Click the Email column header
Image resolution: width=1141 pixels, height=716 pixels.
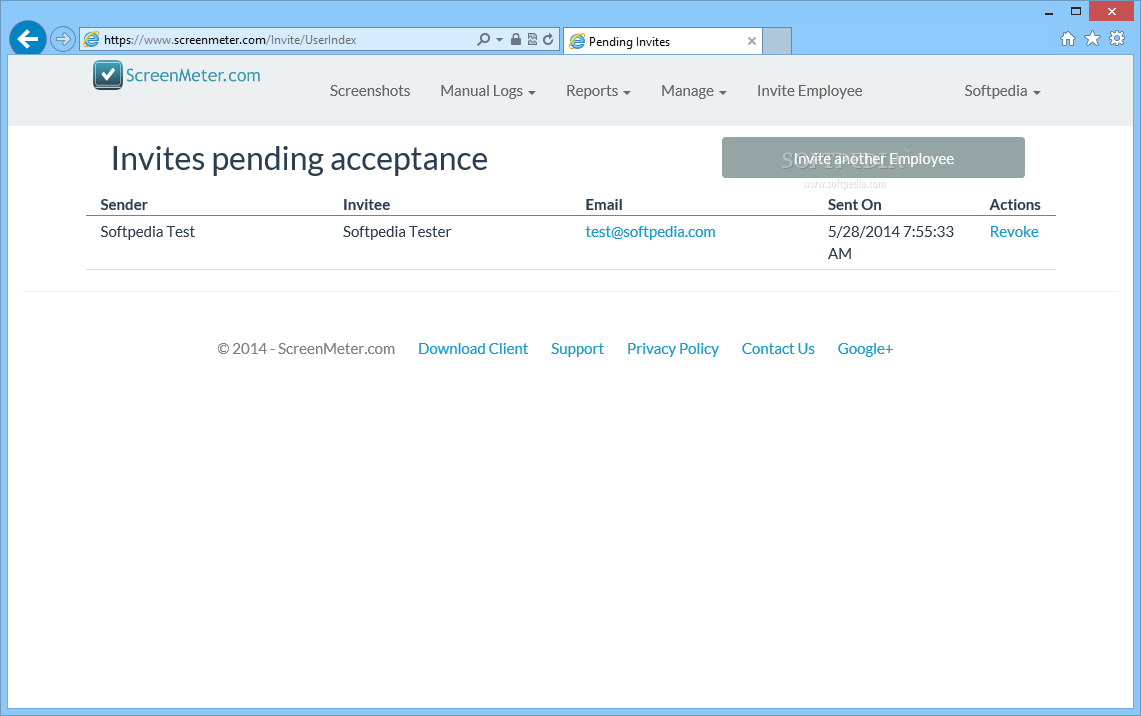click(604, 204)
